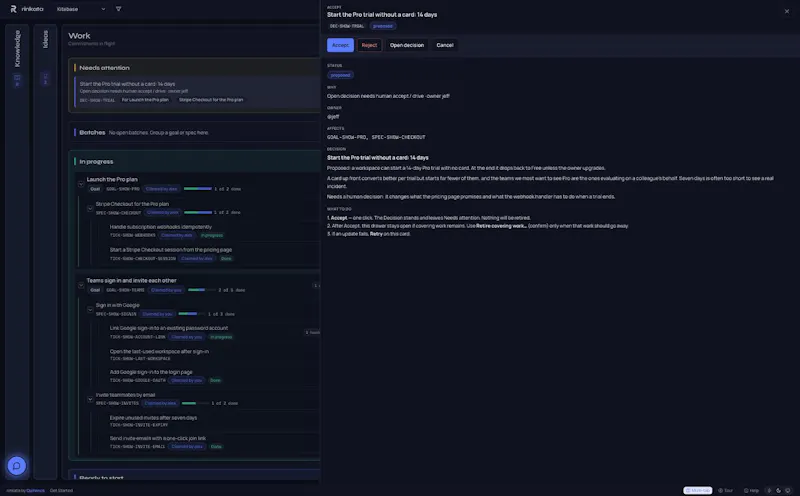
Task: Open 'Start a Stripe Checkout session' ticket
Action: click(171, 250)
